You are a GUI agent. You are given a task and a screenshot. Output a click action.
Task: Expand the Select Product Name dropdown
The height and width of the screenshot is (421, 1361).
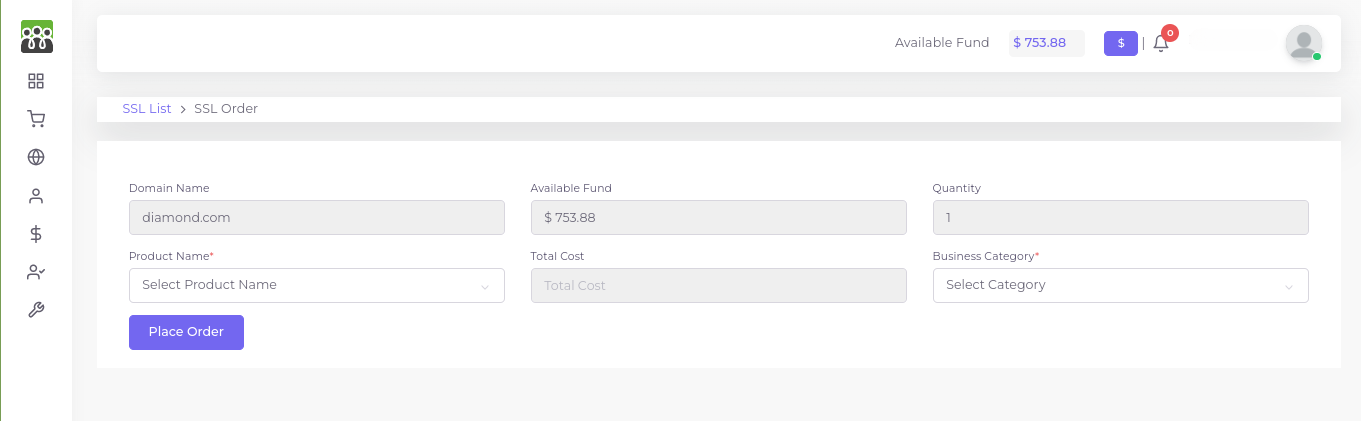click(317, 285)
